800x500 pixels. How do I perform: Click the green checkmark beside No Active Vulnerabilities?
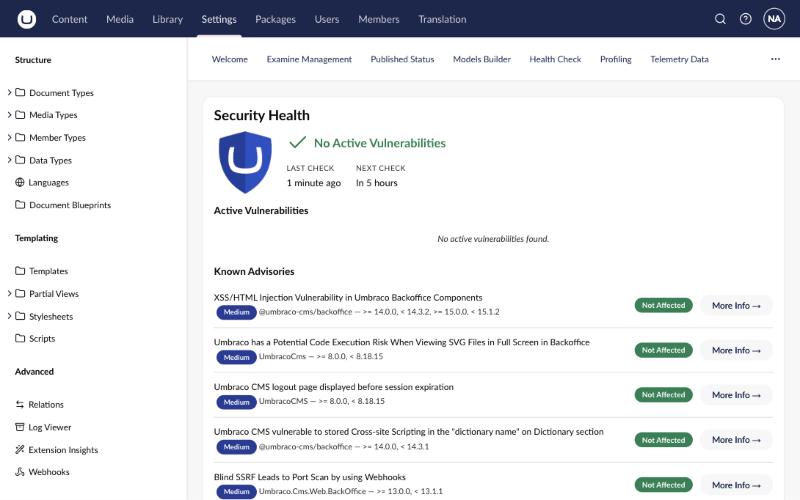point(297,142)
